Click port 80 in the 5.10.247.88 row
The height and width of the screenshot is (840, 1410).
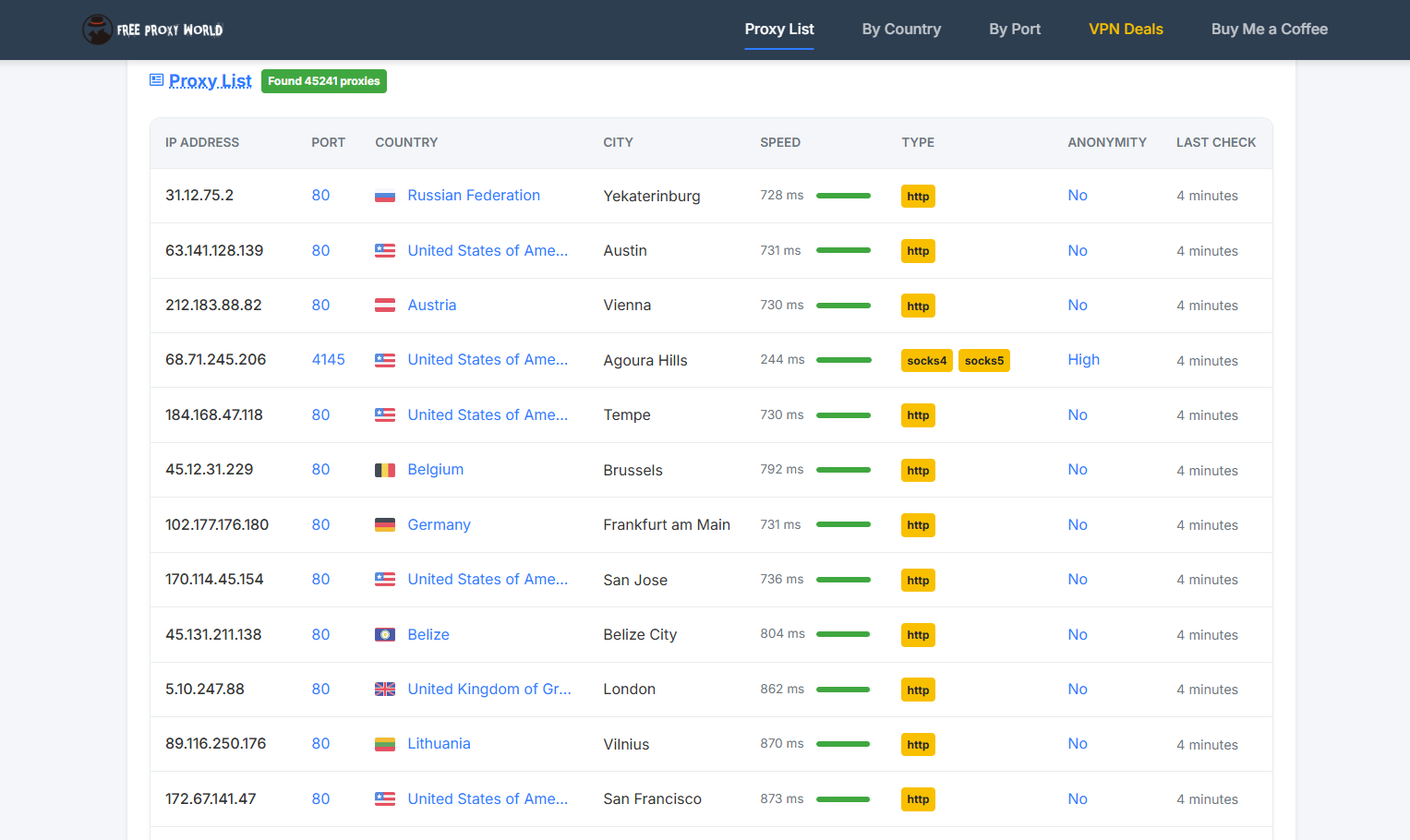tap(320, 689)
